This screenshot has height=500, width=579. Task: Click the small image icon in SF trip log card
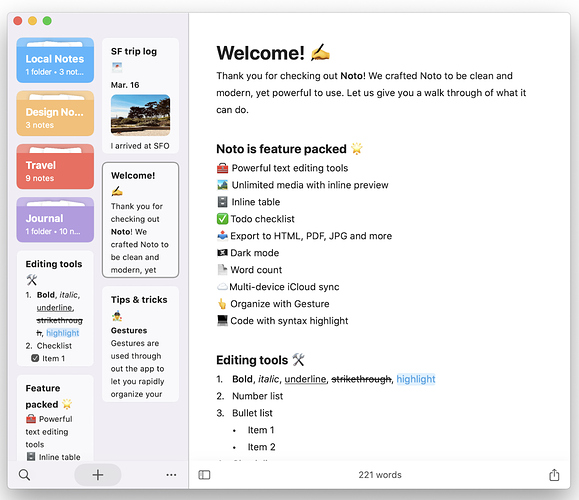click(117, 67)
